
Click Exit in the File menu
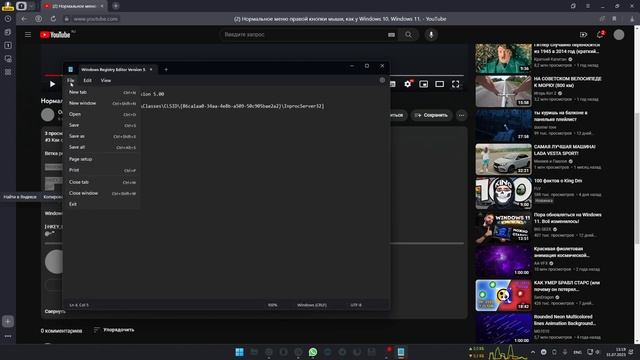(x=102, y=204)
